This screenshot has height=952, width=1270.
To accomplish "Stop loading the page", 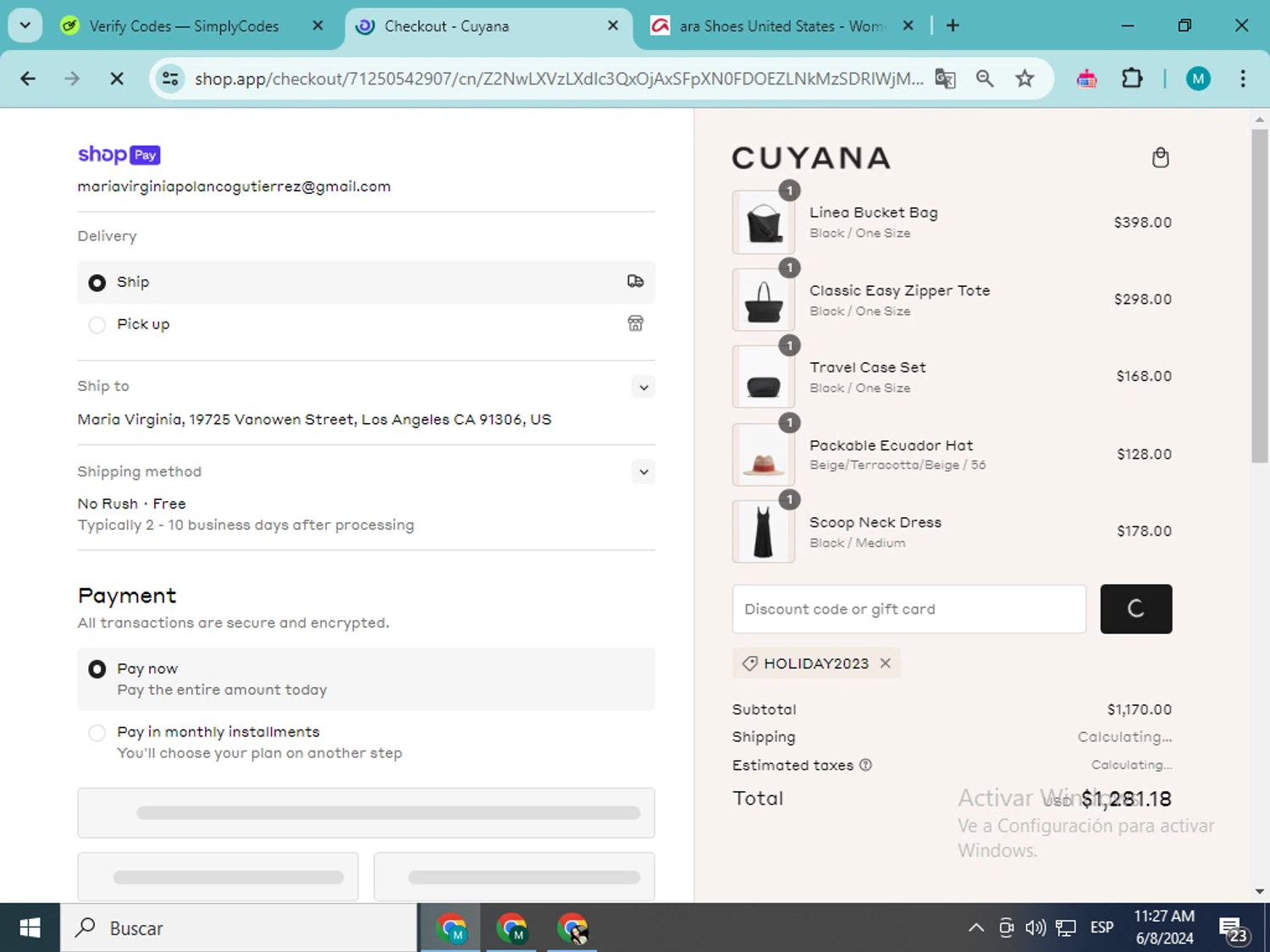I will 117,79.
